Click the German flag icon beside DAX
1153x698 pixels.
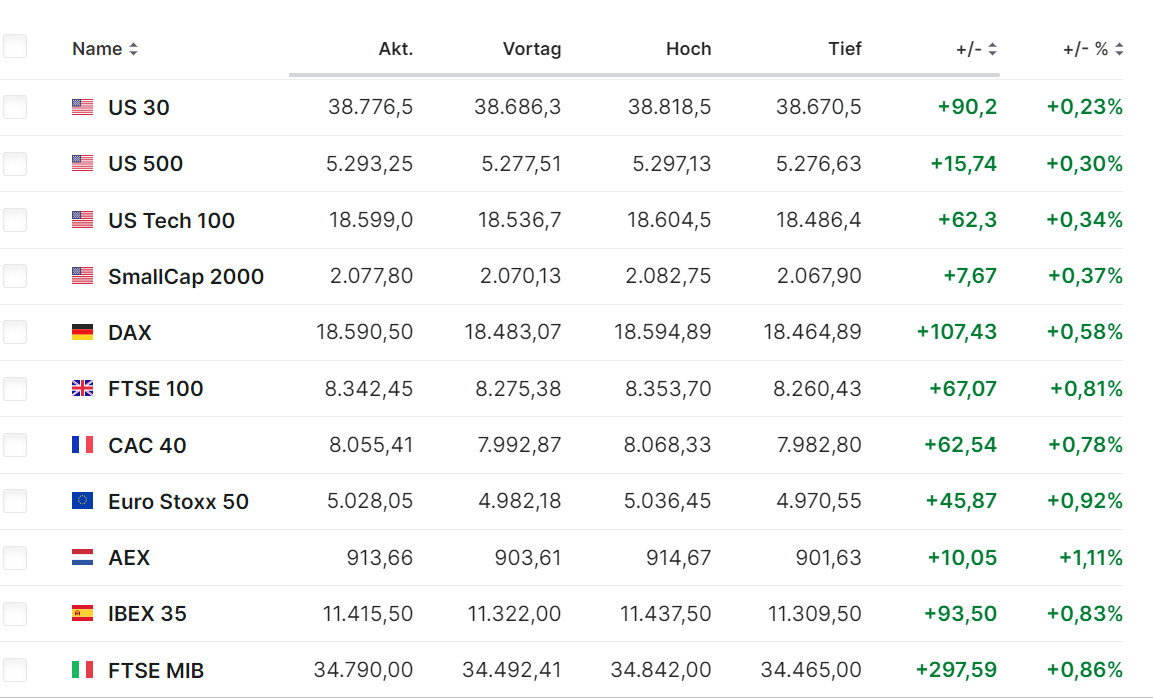tap(82, 332)
